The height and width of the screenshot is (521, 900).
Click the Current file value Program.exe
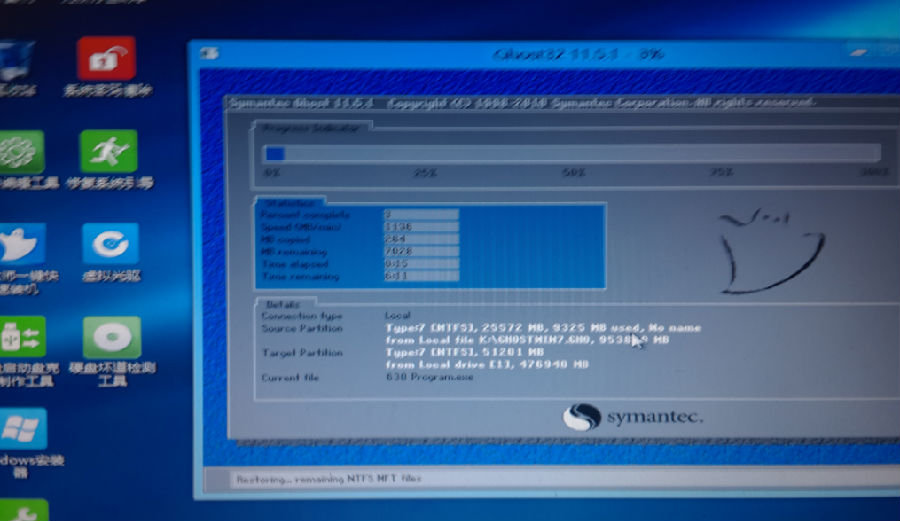429,377
